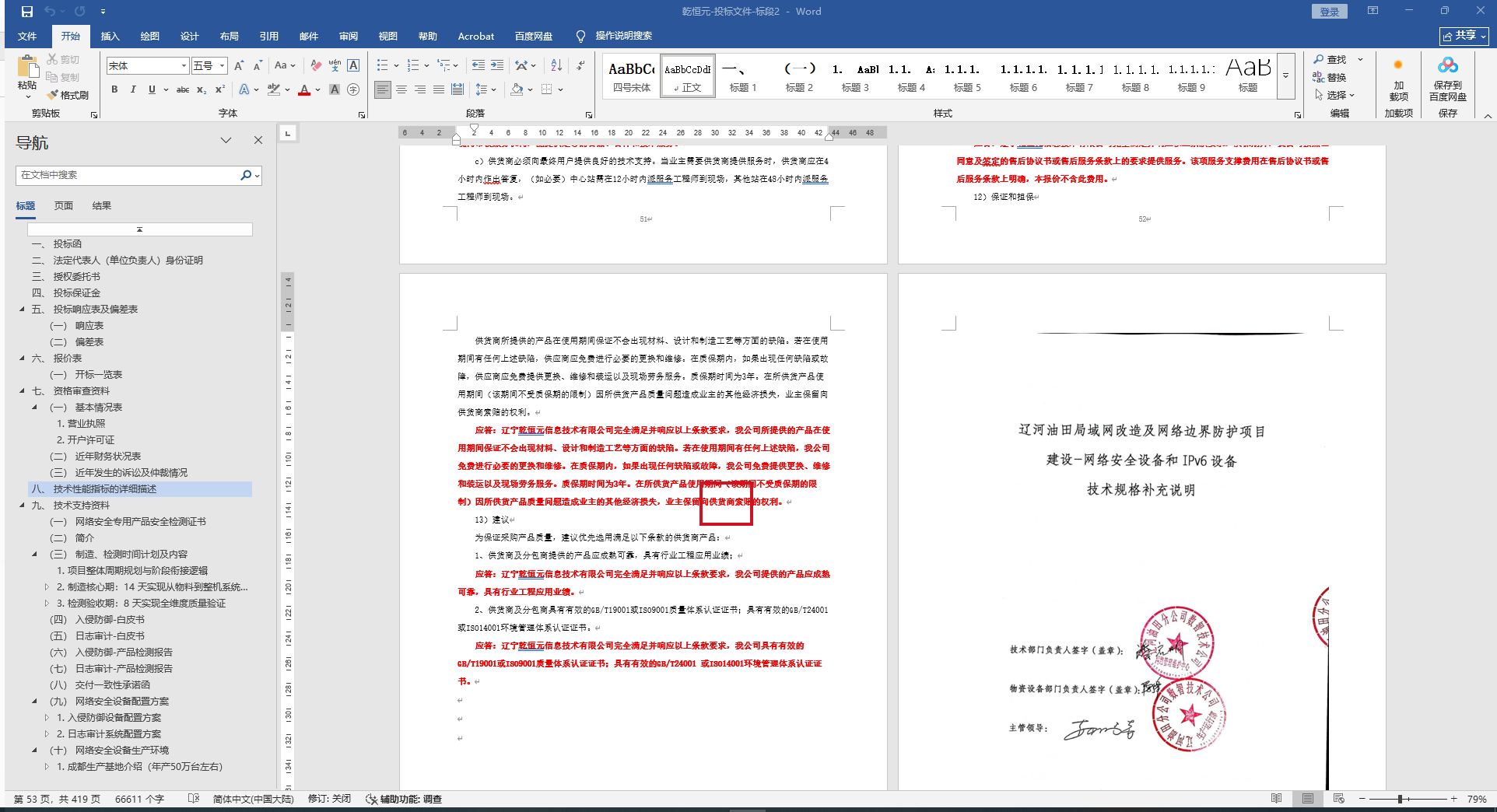Apply the red font color swatch

304,89
